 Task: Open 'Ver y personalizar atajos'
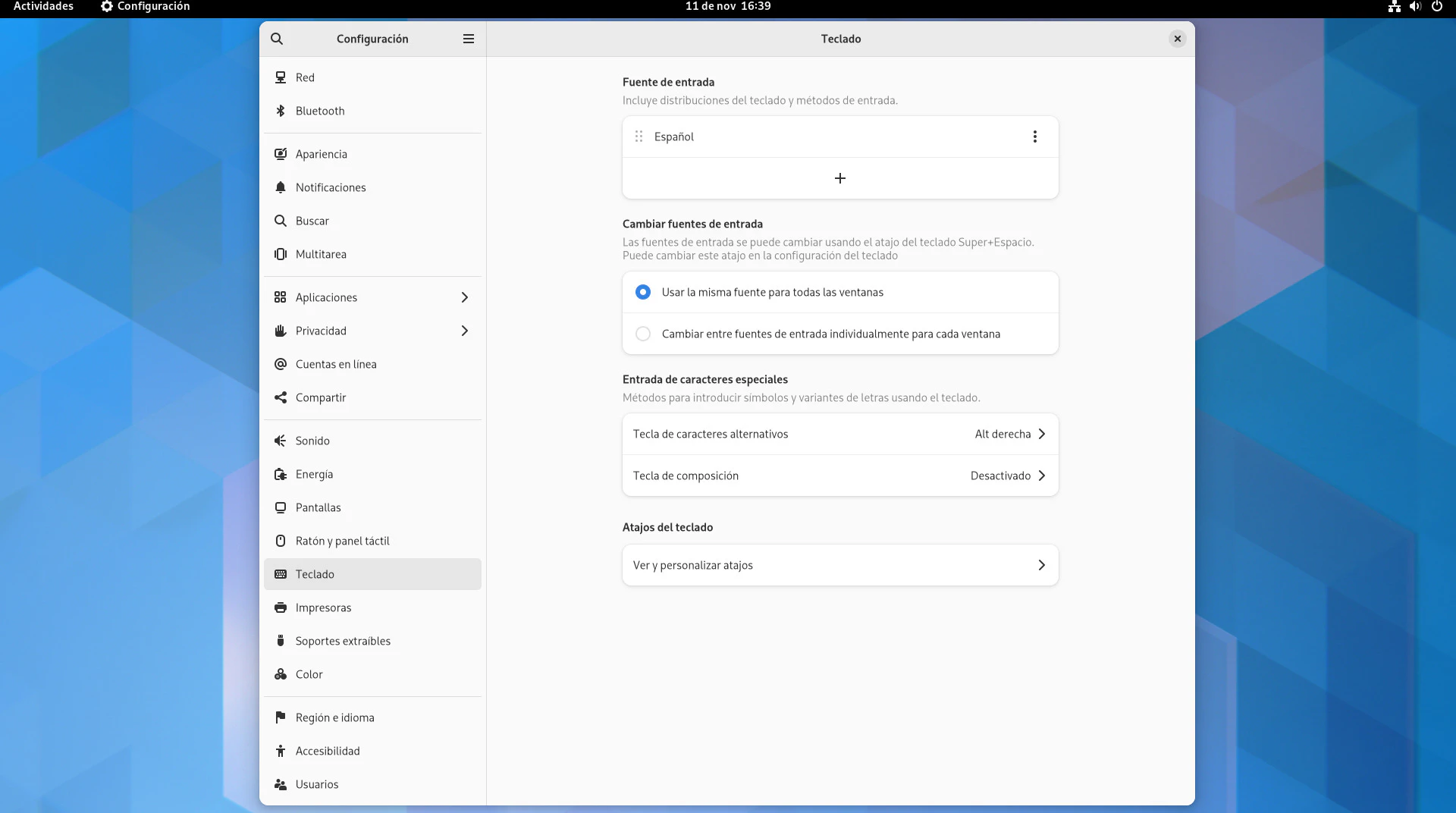click(839, 565)
